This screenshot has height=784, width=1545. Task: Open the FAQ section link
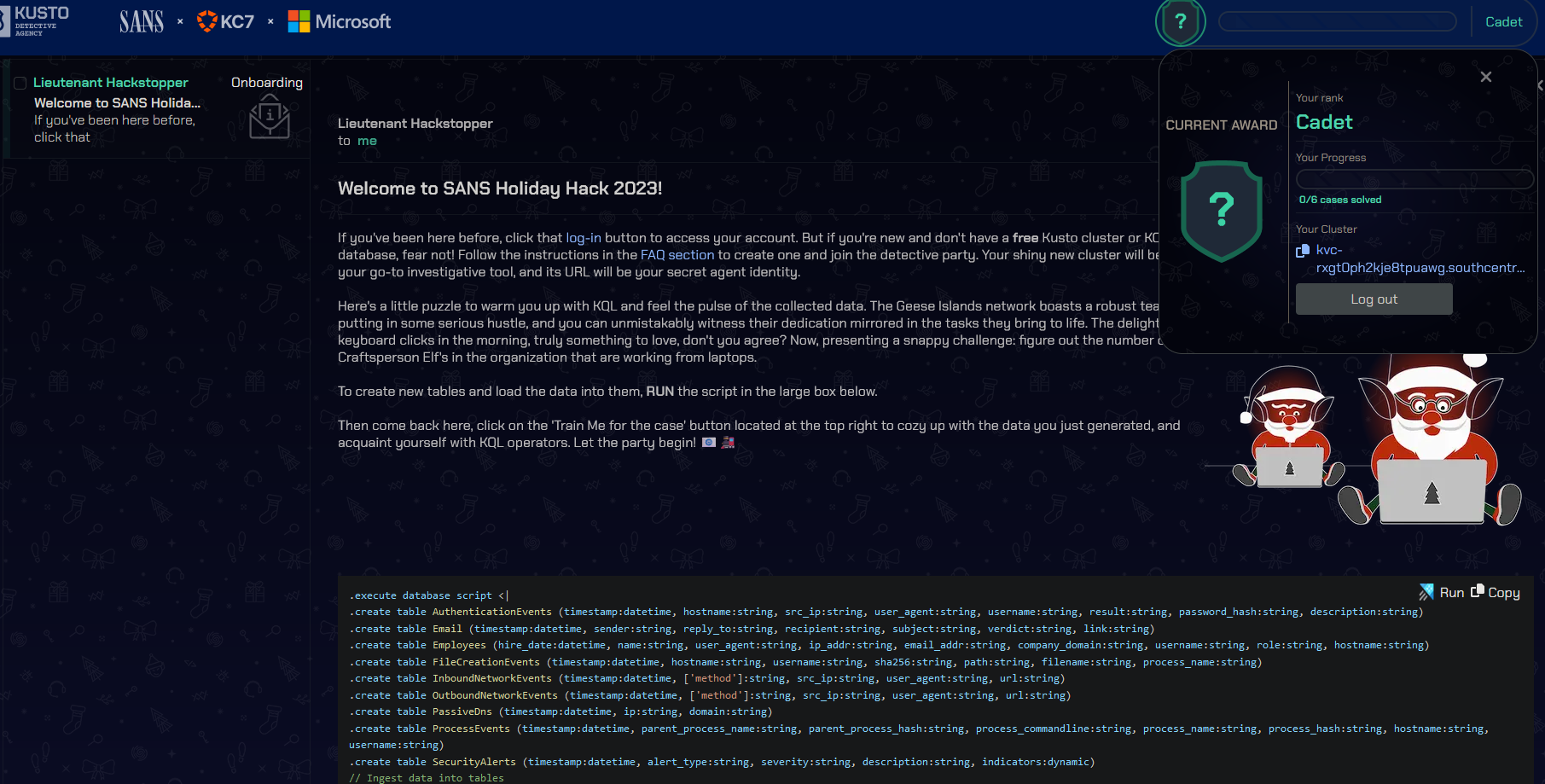coord(677,255)
